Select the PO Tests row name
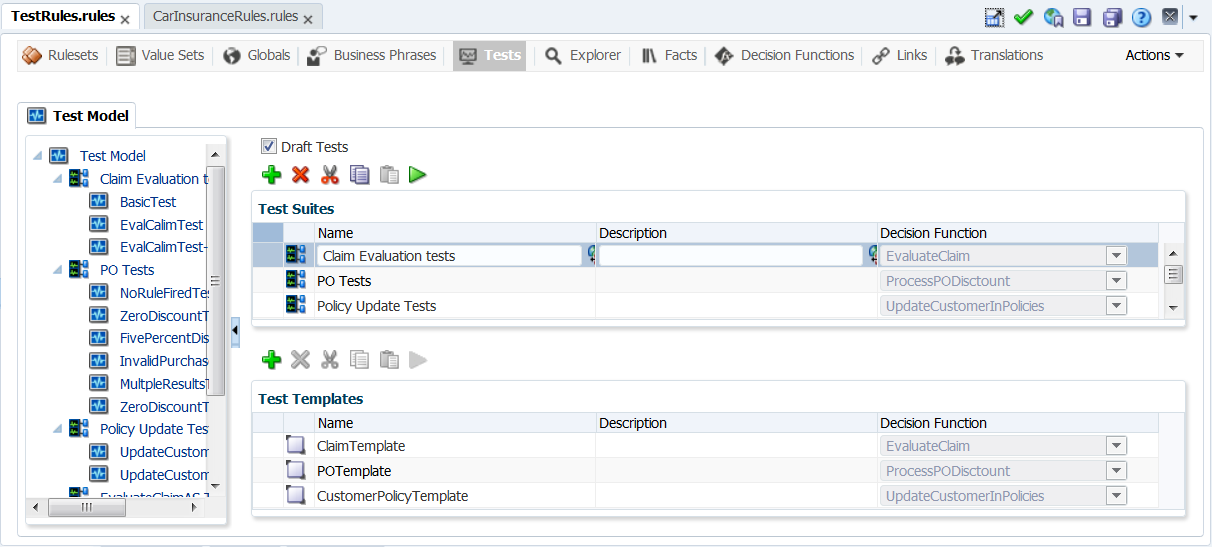Image resolution: width=1212 pixels, height=547 pixels. 344,281
